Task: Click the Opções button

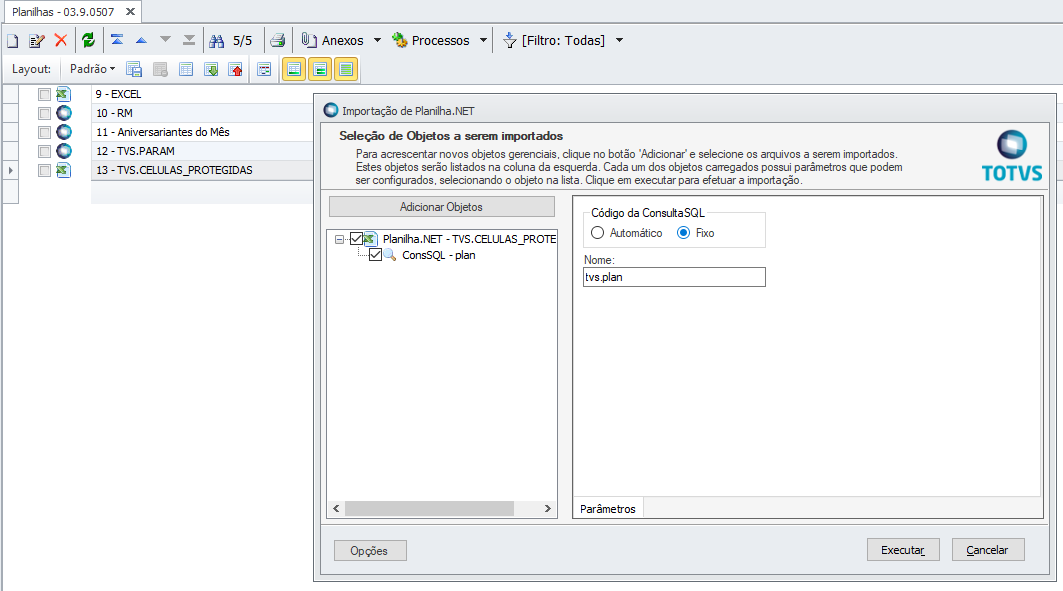Action: (x=369, y=550)
